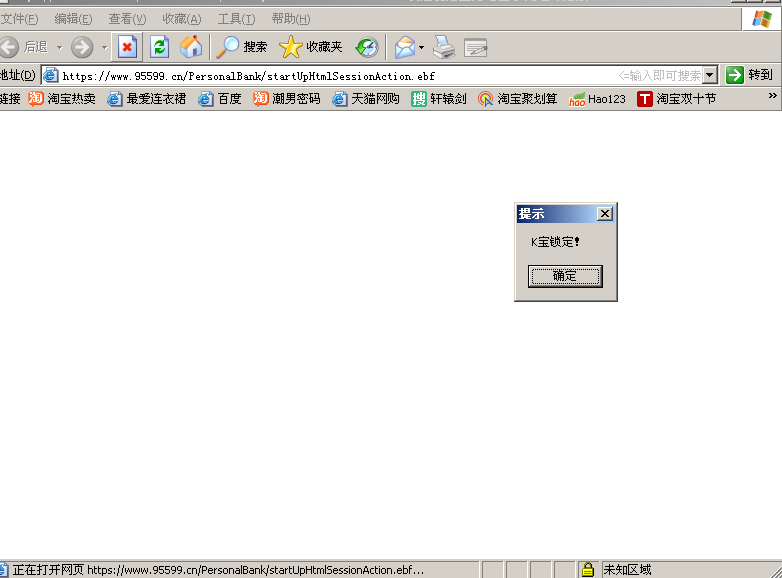Open the 淘宝聚划算 bookmark link
Image resolution: width=782 pixels, height=578 pixels.
tap(518, 99)
